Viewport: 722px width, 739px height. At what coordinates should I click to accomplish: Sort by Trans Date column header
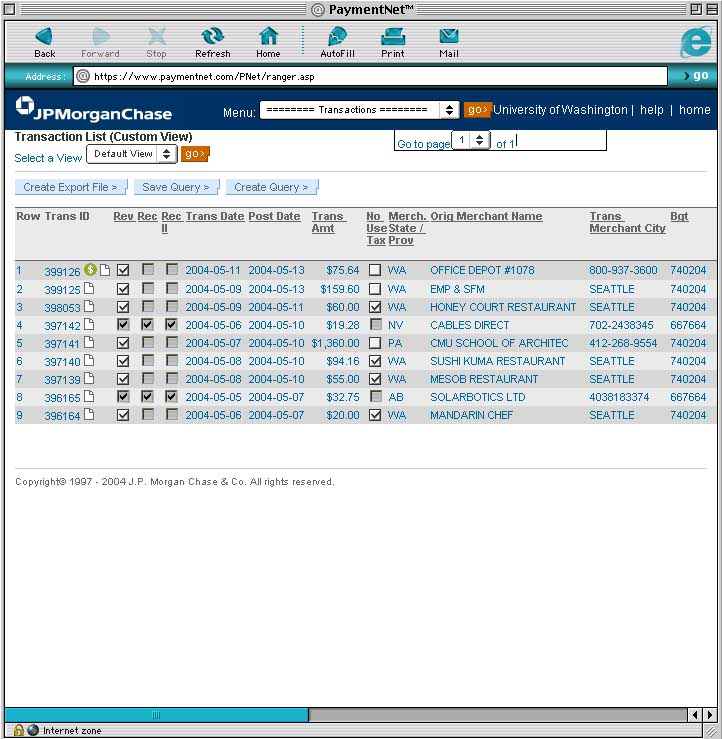214,216
